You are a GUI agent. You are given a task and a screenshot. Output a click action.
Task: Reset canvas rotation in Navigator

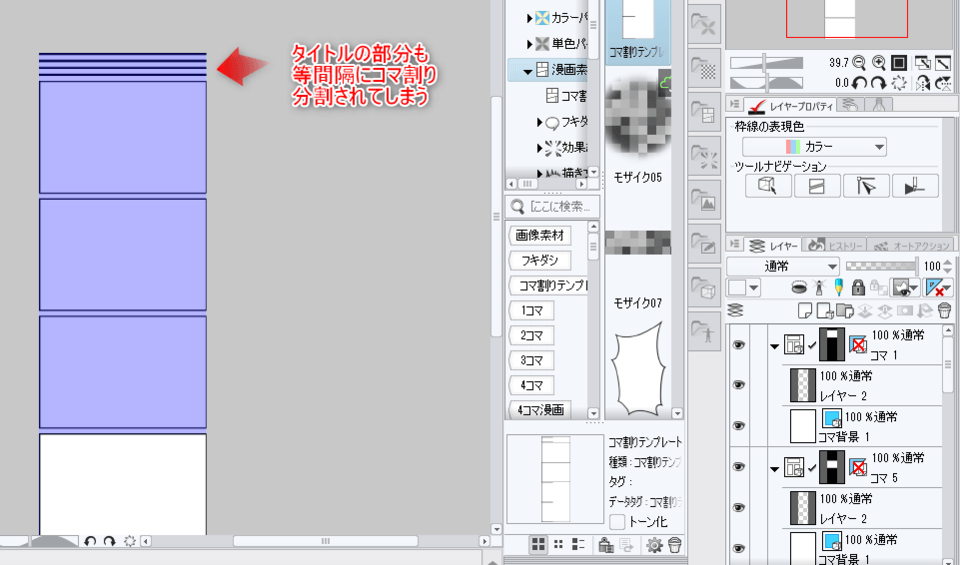point(899,83)
